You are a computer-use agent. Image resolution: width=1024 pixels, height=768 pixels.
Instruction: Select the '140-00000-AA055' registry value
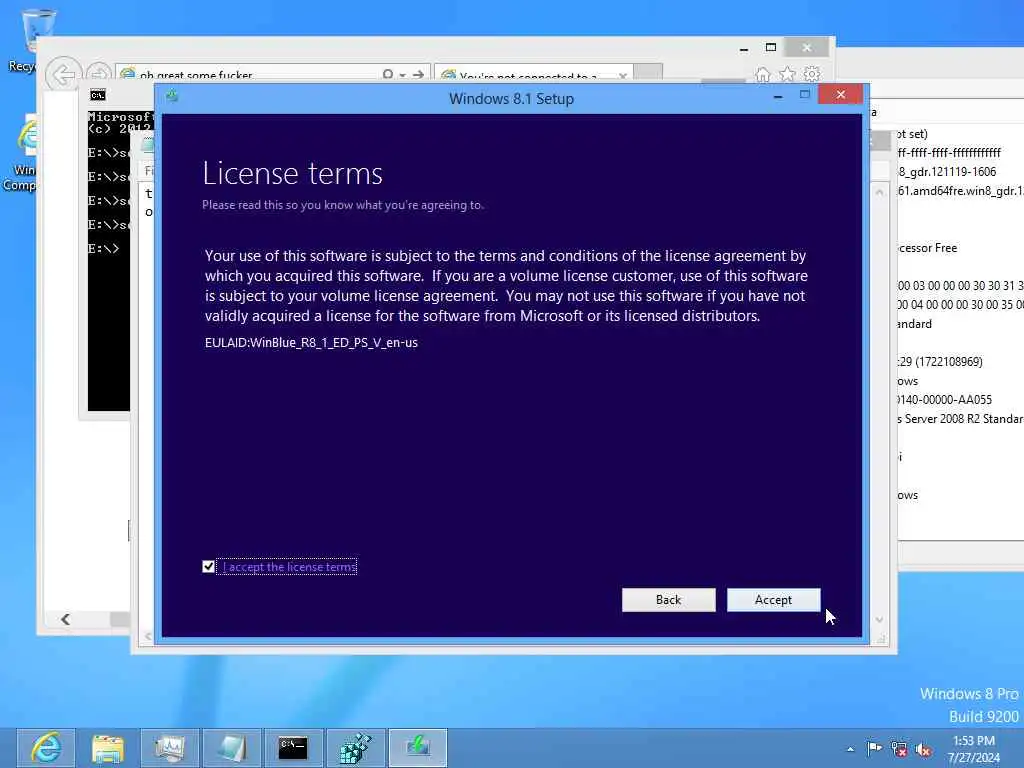944,399
